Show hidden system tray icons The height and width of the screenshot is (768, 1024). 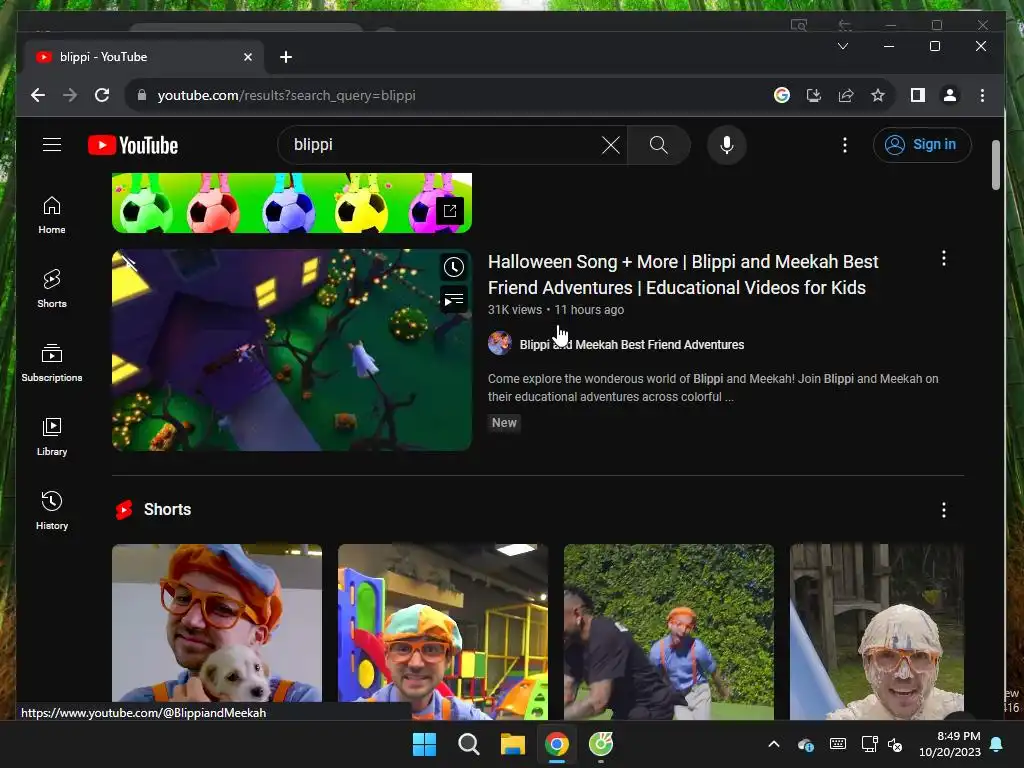coord(774,744)
